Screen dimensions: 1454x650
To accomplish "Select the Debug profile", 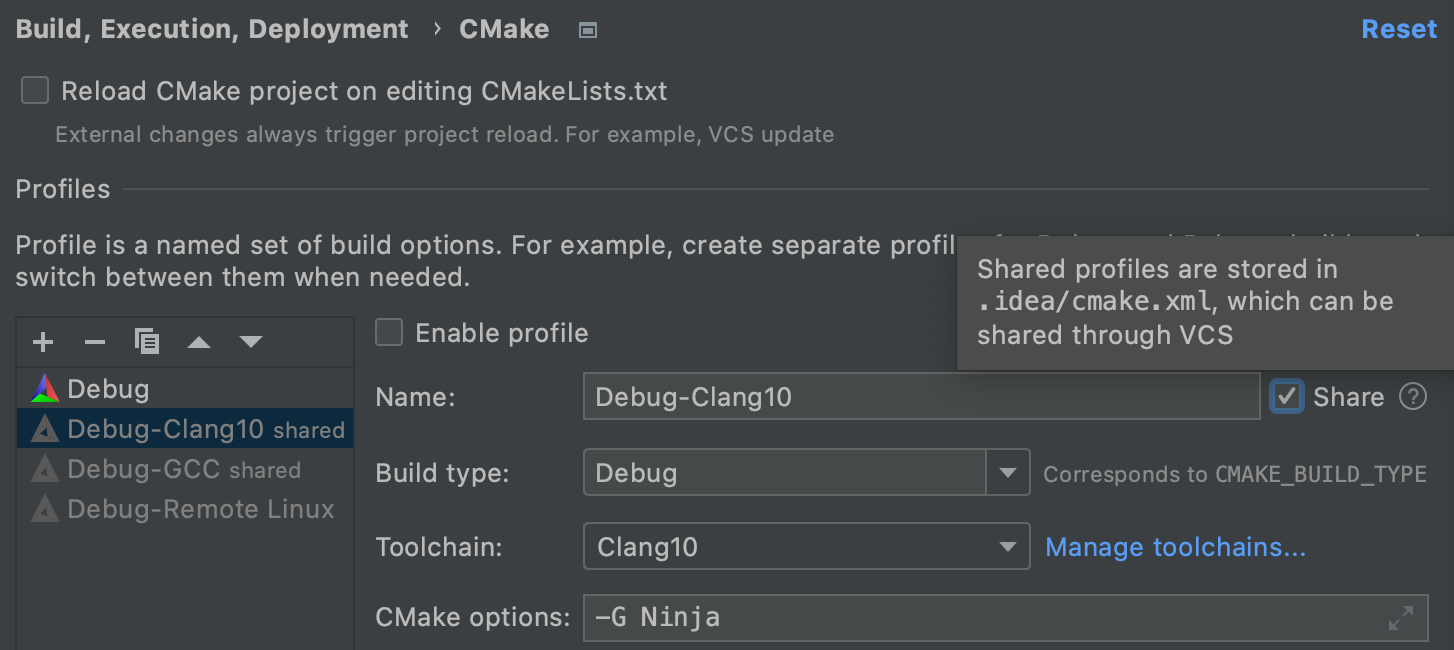I will click(108, 389).
